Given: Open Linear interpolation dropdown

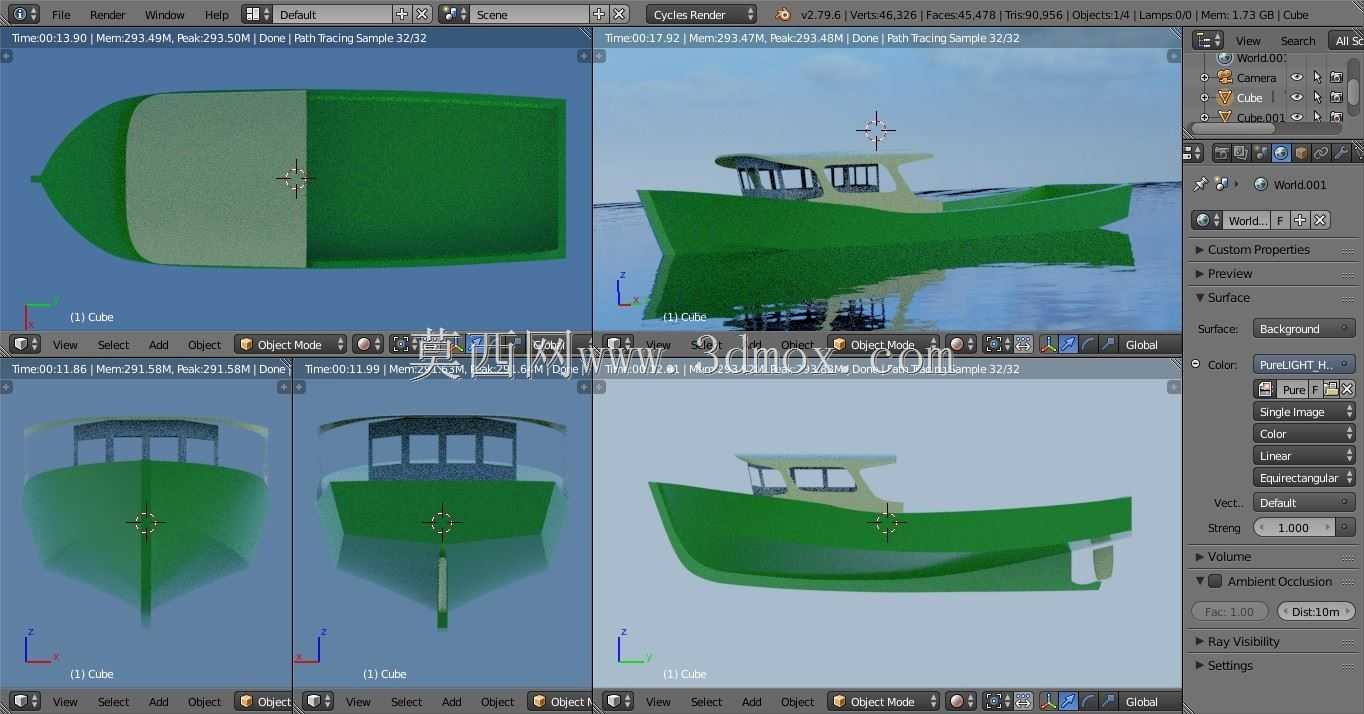Looking at the screenshot, I should [1304, 455].
